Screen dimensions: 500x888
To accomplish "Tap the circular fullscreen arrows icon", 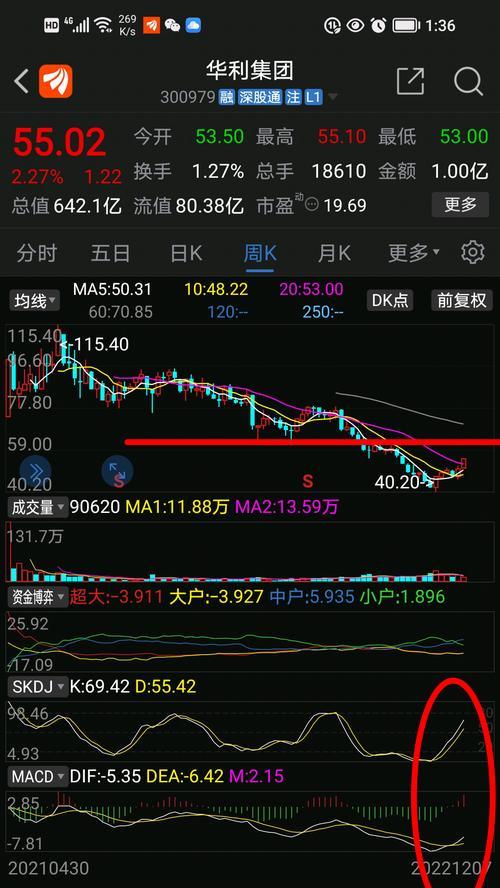I will click(117, 471).
